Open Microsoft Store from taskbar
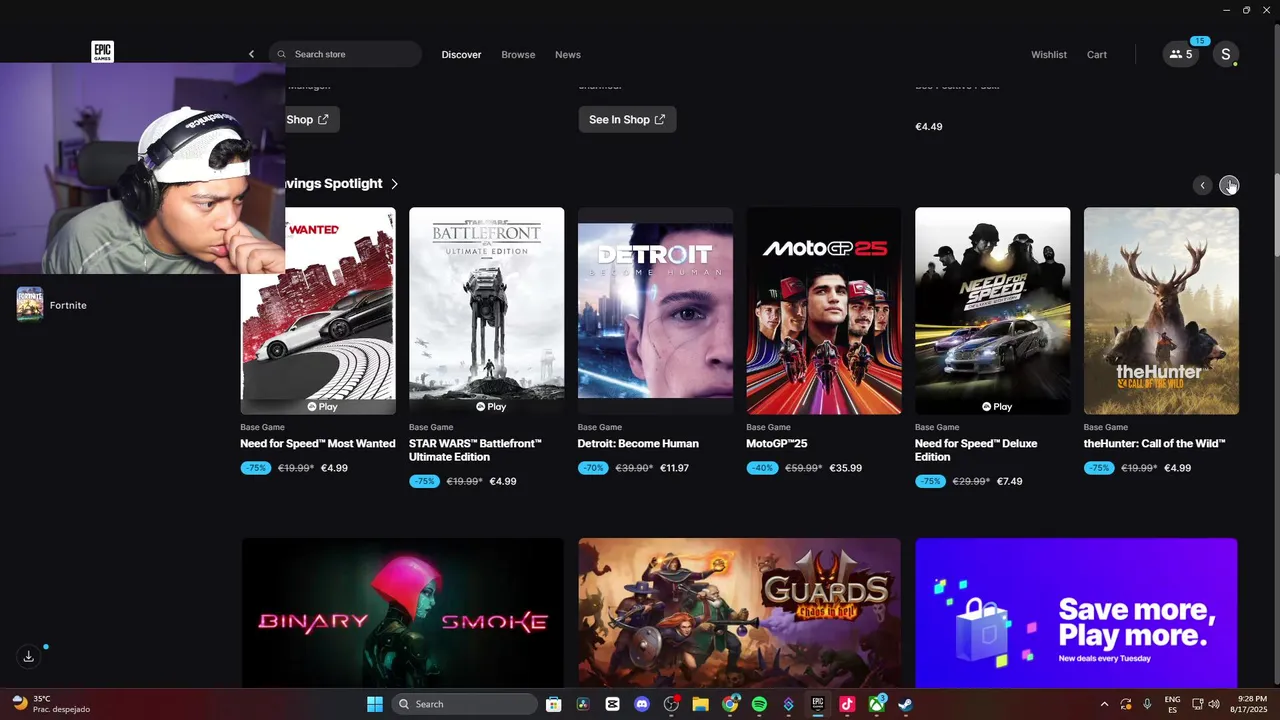 click(x=553, y=704)
